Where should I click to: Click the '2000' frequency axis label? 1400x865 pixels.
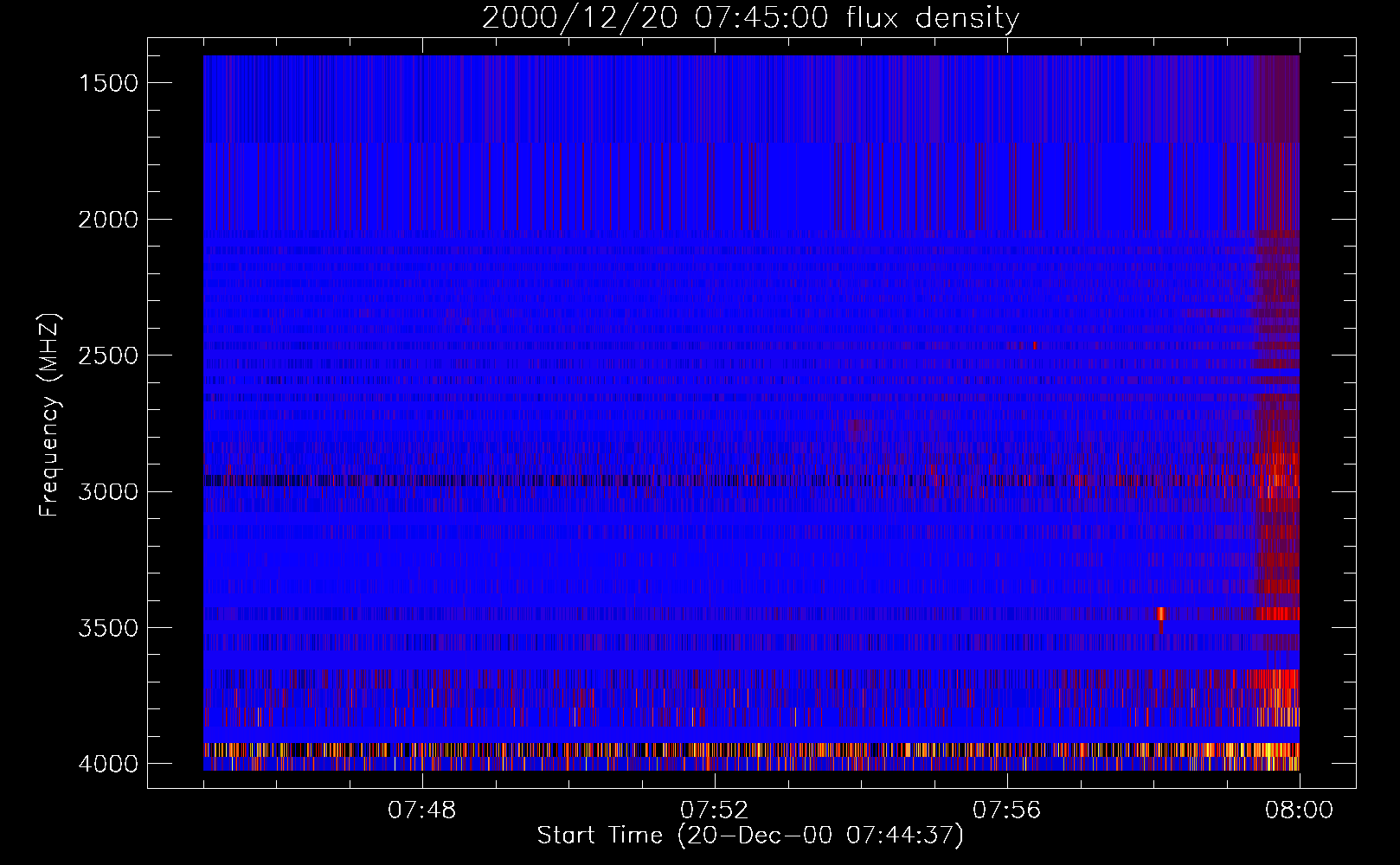point(108,220)
